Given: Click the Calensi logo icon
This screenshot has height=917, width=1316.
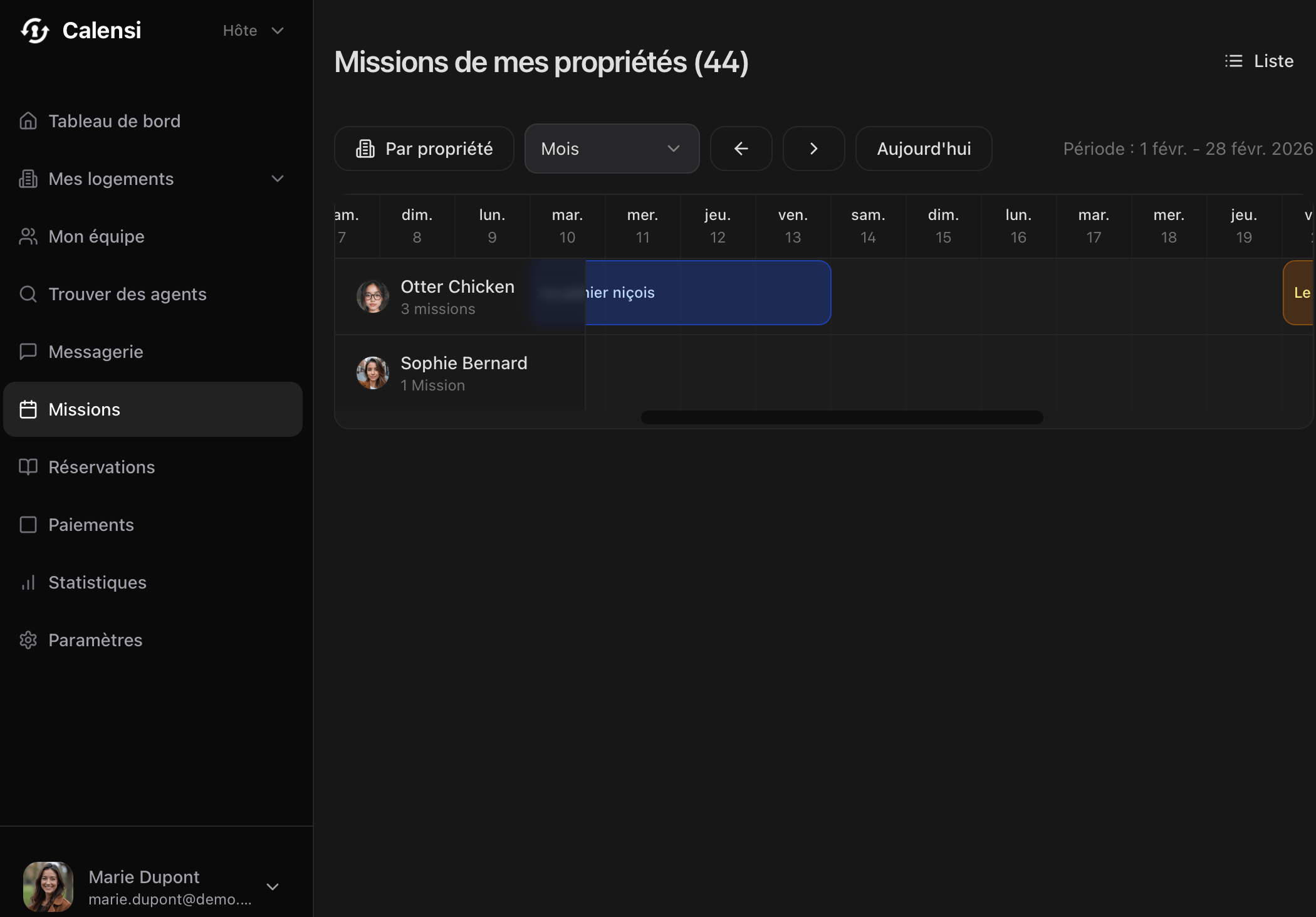Looking at the screenshot, I should tap(34, 31).
